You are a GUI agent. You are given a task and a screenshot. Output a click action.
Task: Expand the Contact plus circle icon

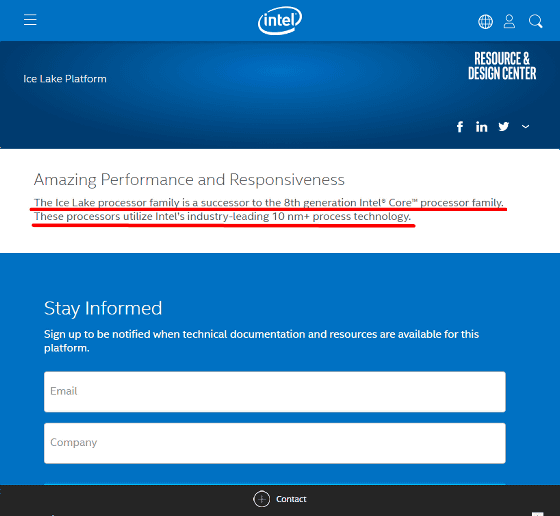[x=261, y=499]
